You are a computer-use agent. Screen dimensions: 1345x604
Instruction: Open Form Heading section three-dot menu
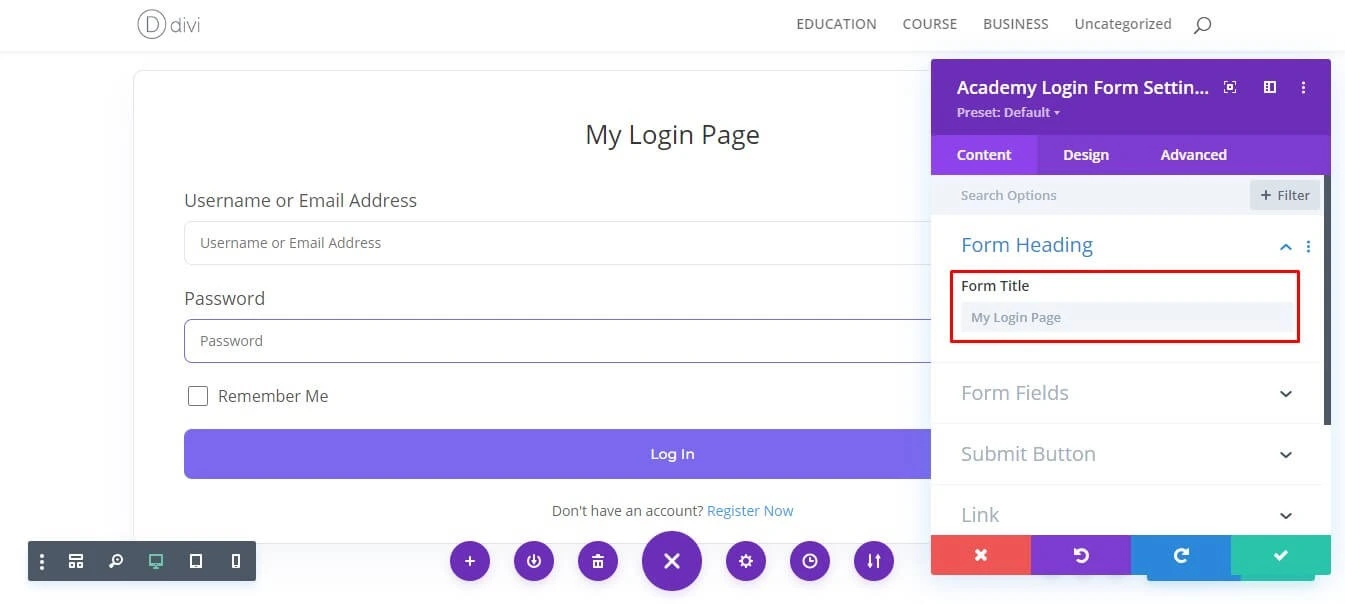point(1308,247)
